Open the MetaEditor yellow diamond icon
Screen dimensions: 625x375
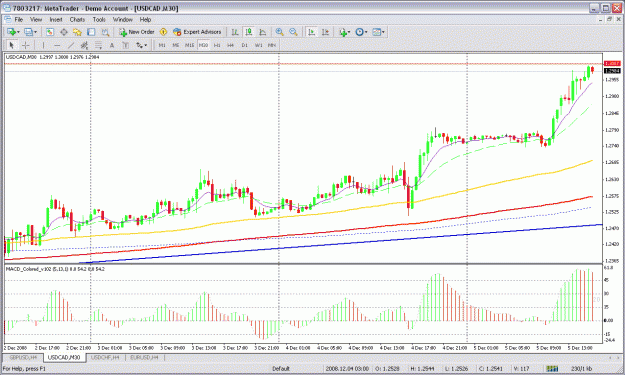click(x=163, y=32)
